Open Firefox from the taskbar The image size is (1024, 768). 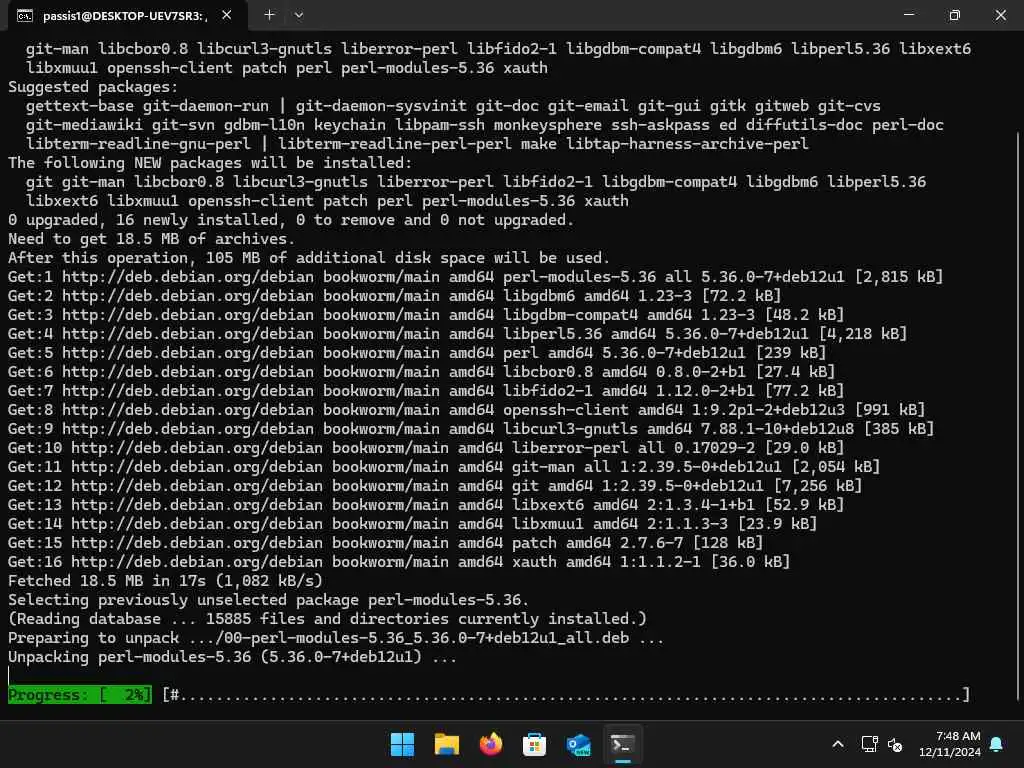coord(490,744)
